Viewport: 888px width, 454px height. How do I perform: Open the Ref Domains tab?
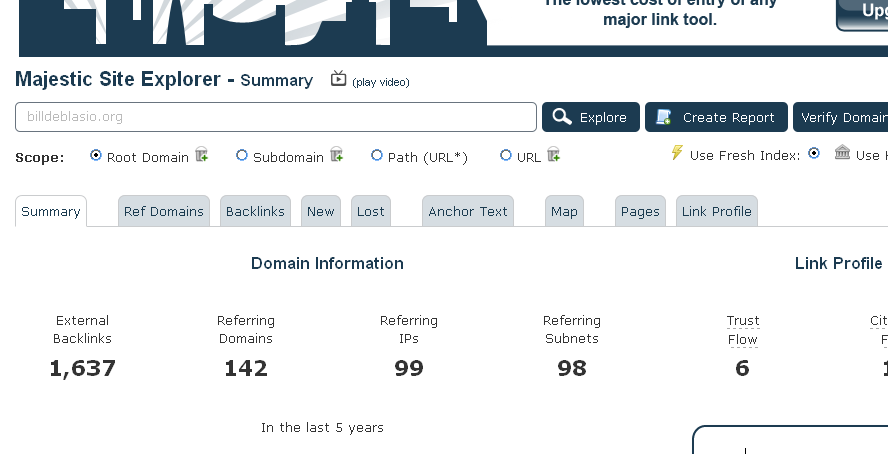(164, 211)
